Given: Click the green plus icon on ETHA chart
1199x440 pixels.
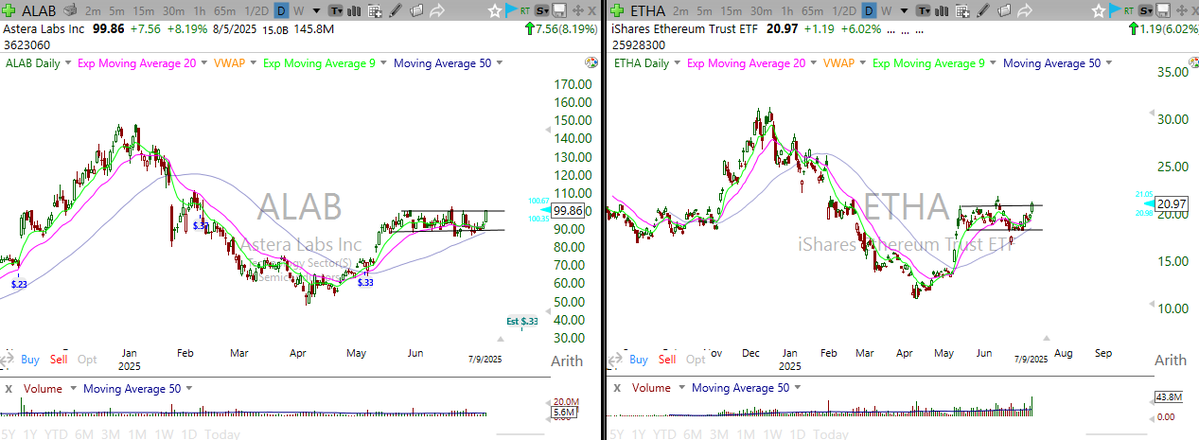Looking at the screenshot, I should click(616, 11).
